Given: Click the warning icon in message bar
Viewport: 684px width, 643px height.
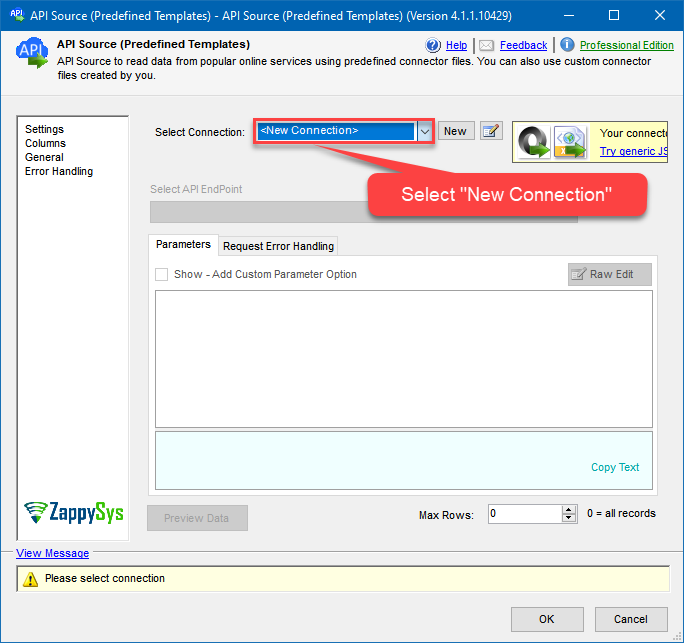Looking at the screenshot, I should [31, 579].
